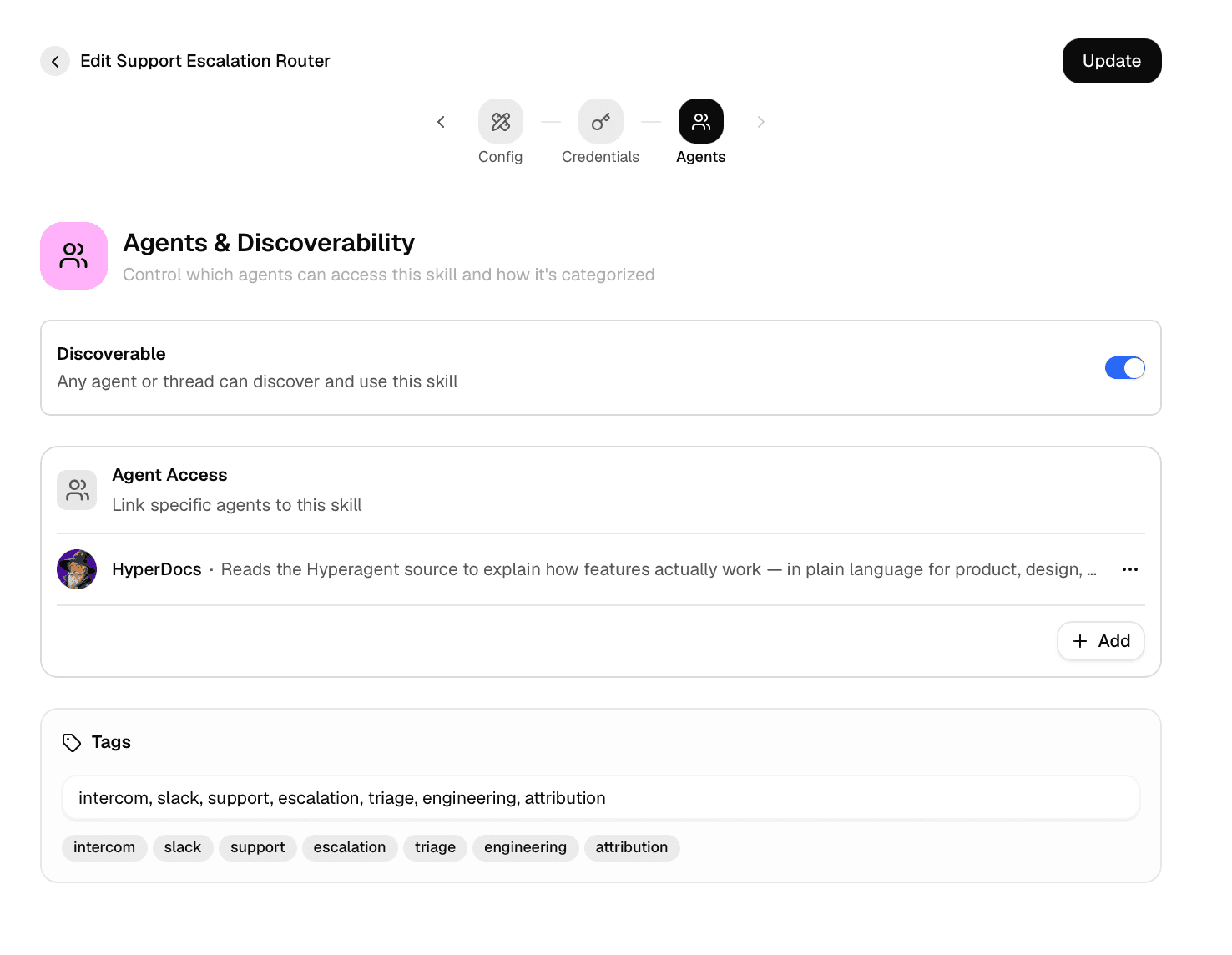Screen dimensions: 1232x955
Task: Switch to the Credentials tab label
Action: coord(600,157)
